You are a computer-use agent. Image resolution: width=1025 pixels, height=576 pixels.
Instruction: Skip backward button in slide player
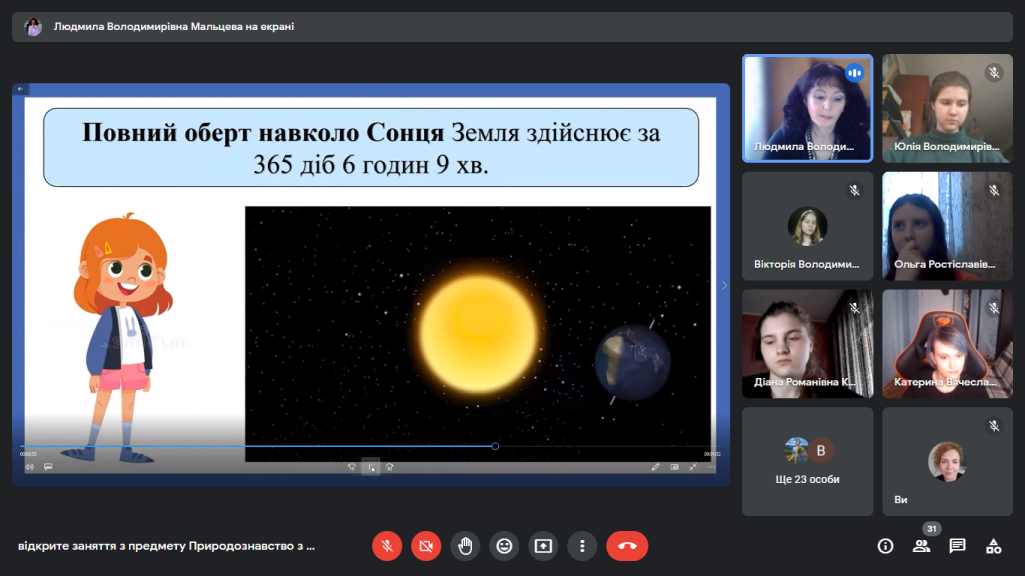click(x=352, y=467)
